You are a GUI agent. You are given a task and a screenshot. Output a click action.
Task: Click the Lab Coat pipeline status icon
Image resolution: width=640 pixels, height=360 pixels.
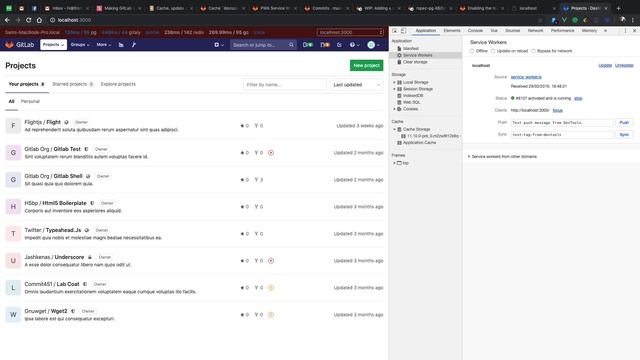click(271, 288)
